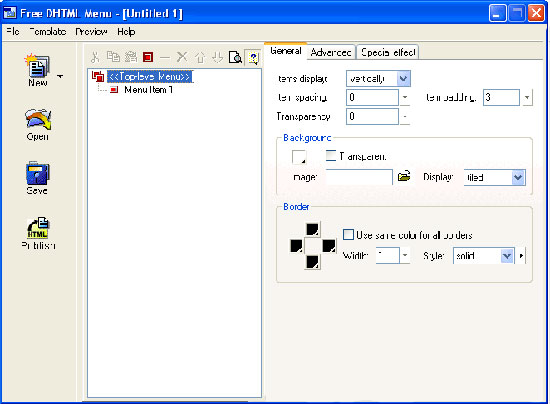Open the Help menu
Viewport: 550px width, 404px height.
click(126, 32)
